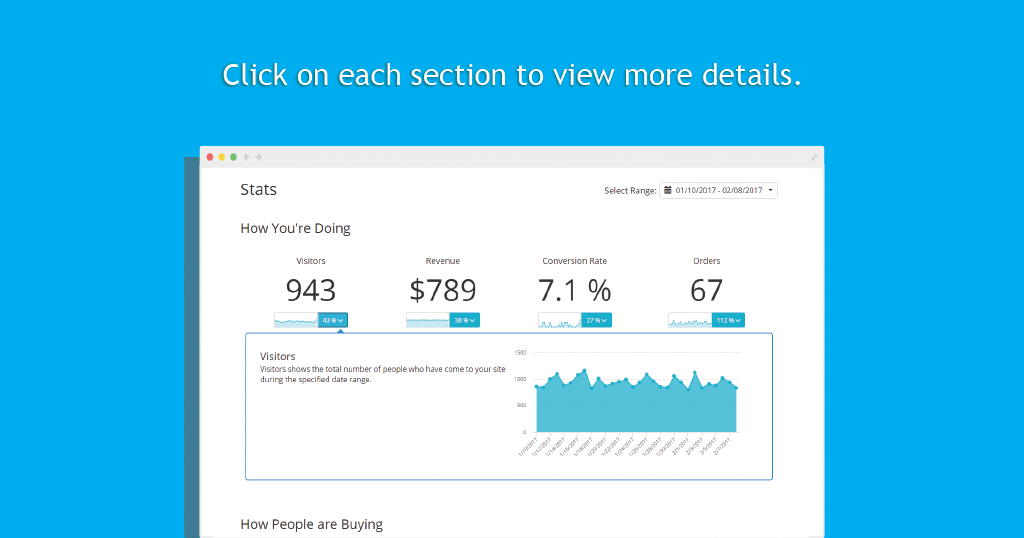The height and width of the screenshot is (538, 1024).
Task: Click the Orders sparkline thumbnail
Action: 690,321
